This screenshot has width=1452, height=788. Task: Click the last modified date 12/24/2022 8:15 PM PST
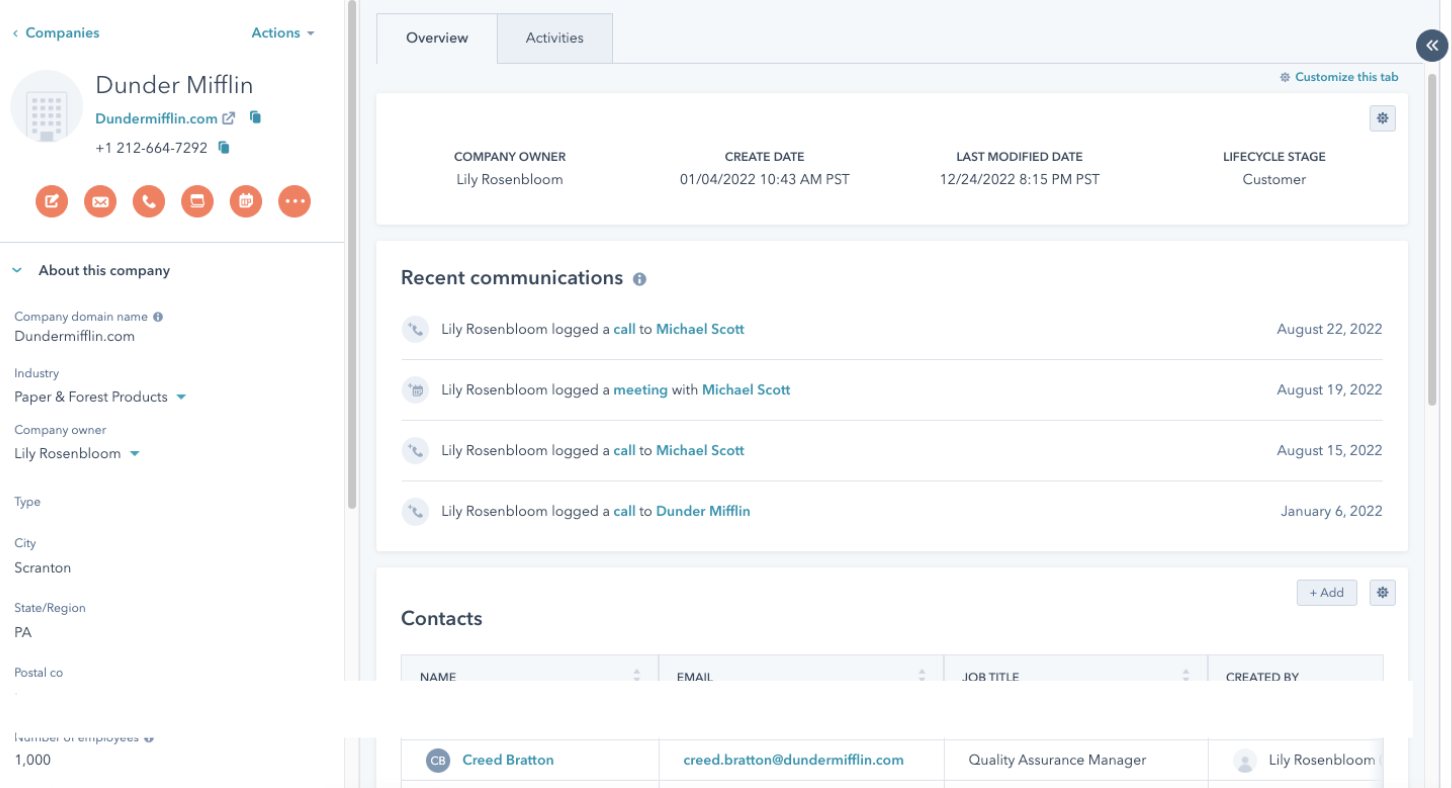[1019, 180]
